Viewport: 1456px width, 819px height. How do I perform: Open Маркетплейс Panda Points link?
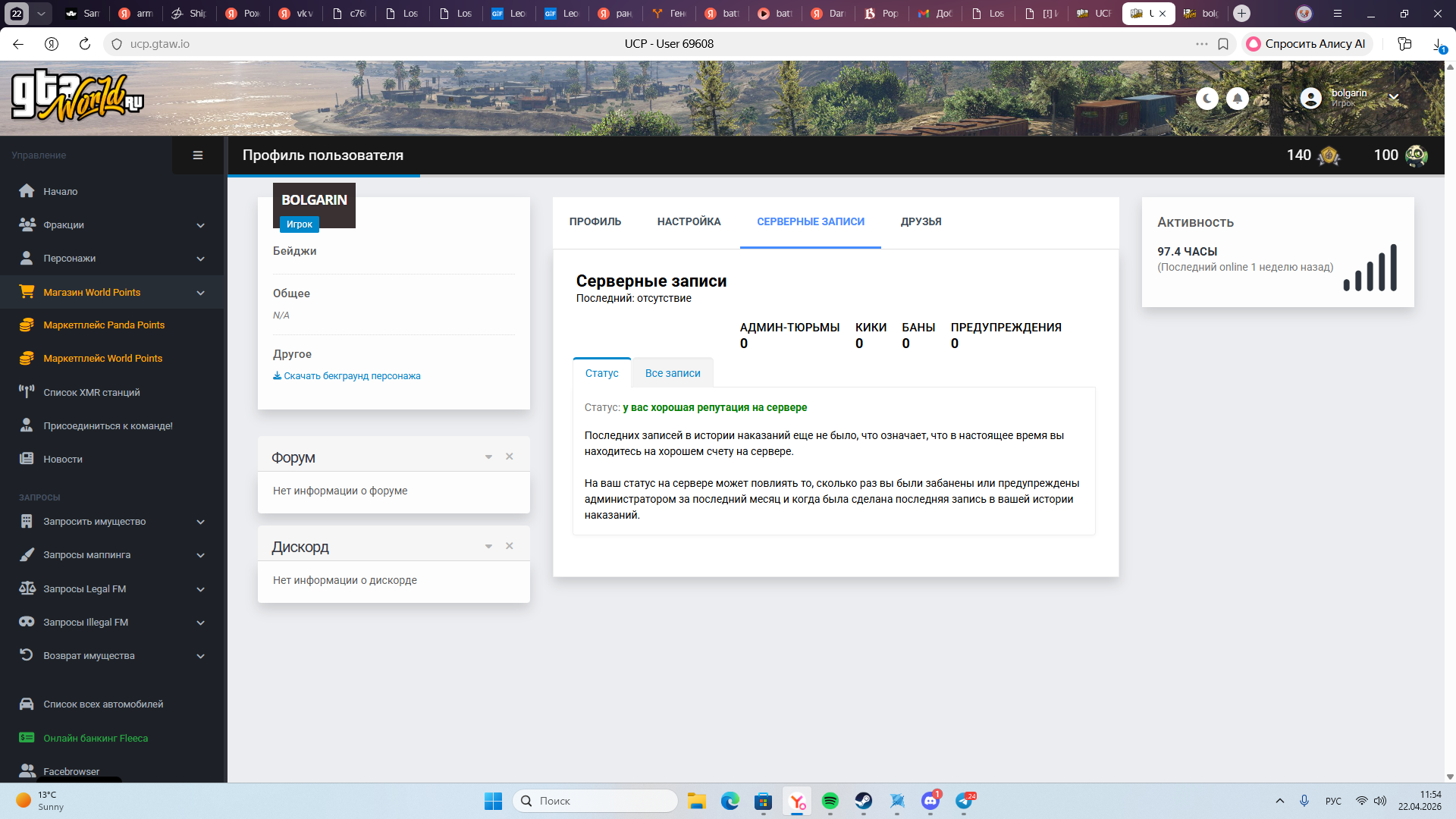coord(104,325)
